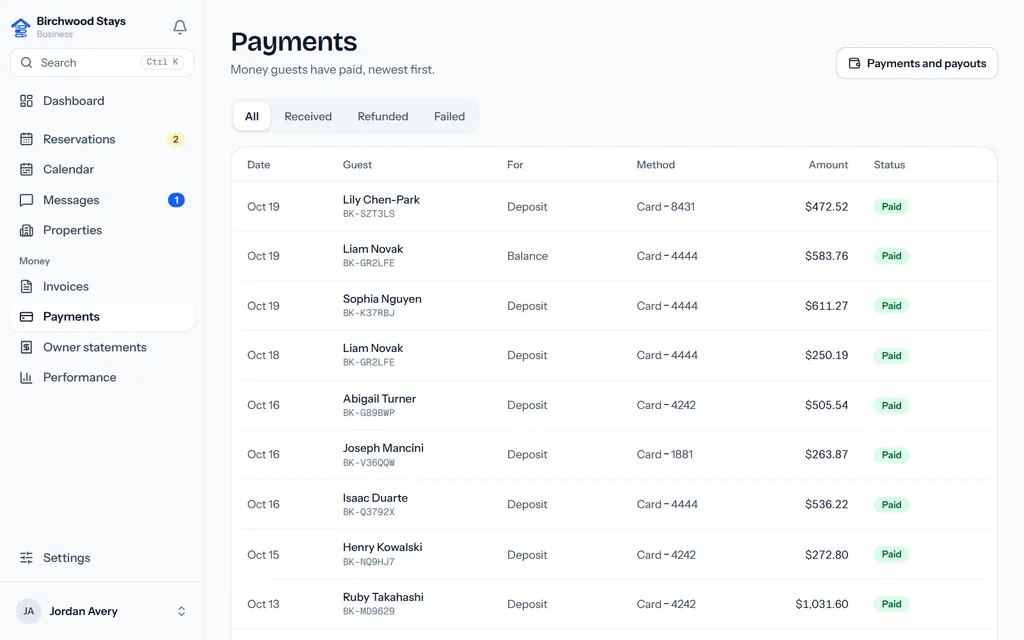This screenshot has width=1024, height=640.
Task: Go to Calendar in the sidebar
Action: coord(102,169)
